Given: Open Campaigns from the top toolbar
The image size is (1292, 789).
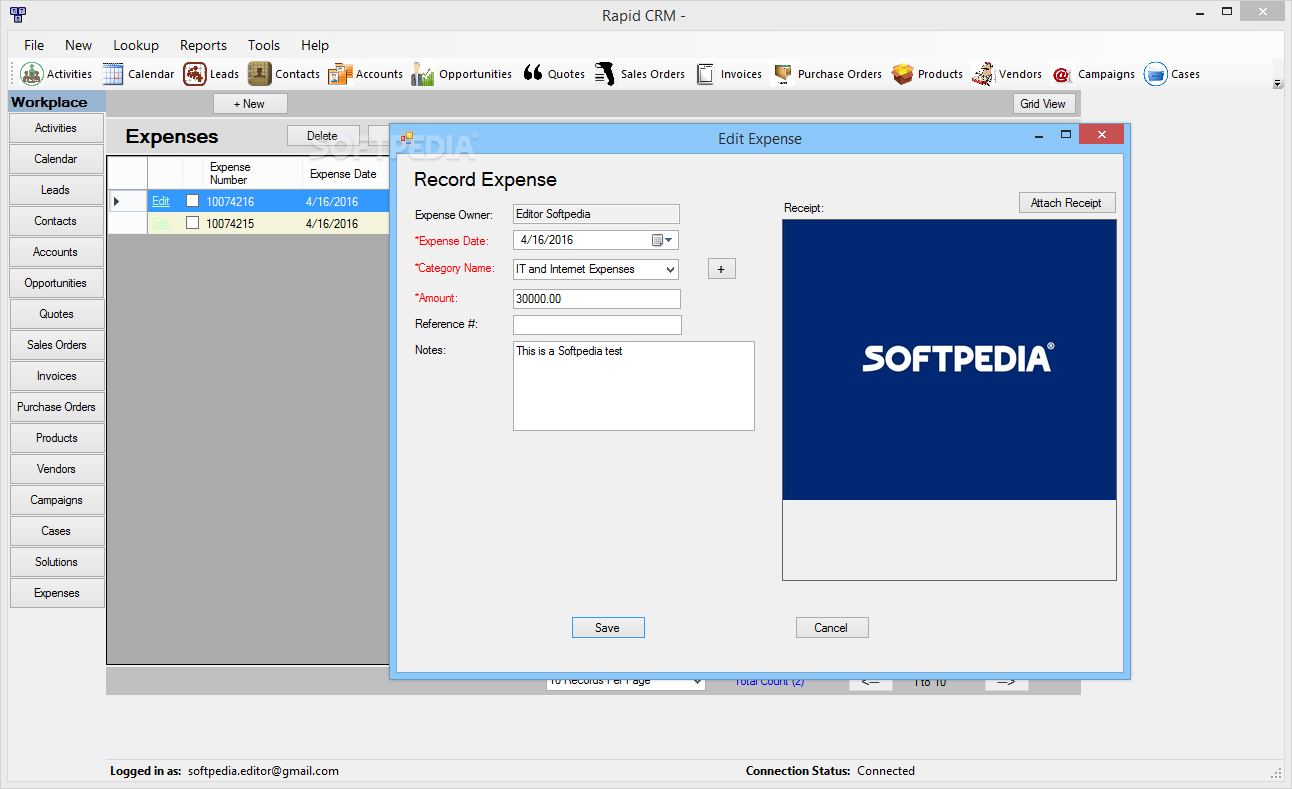Looking at the screenshot, I should click(x=1094, y=74).
